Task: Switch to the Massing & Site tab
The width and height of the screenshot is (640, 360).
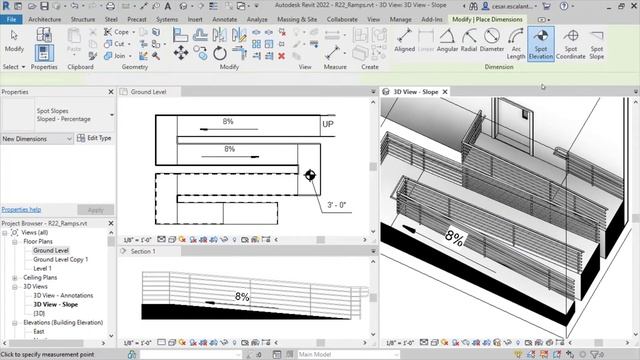Action: (x=297, y=19)
